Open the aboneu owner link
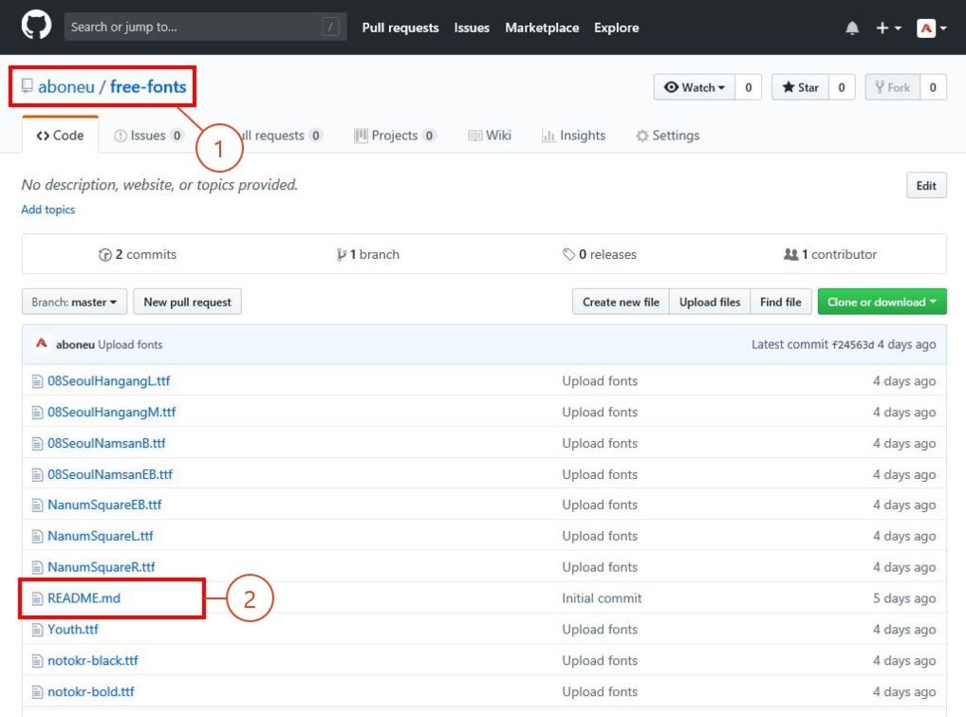This screenshot has width=966, height=717. (x=66, y=86)
